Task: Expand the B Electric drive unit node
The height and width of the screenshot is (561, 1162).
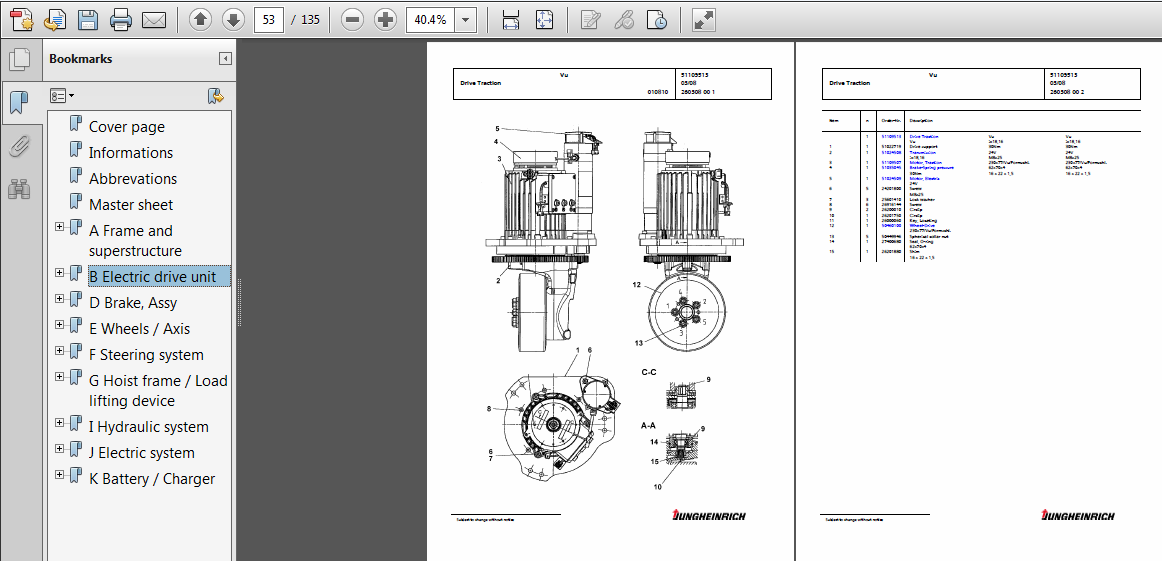Action: point(59,272)
